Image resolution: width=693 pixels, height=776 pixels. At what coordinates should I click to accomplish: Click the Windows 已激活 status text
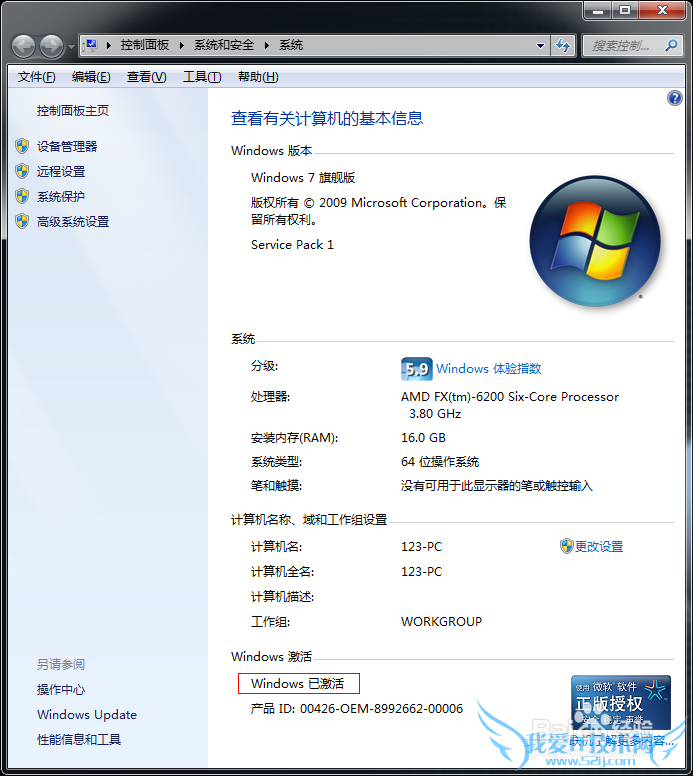coord(297,683)
